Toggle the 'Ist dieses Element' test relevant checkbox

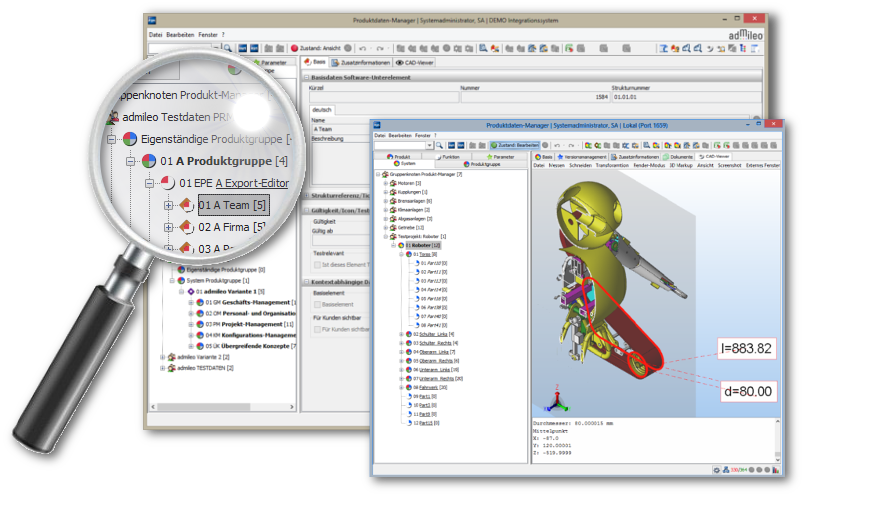click(x=317, y=265)
